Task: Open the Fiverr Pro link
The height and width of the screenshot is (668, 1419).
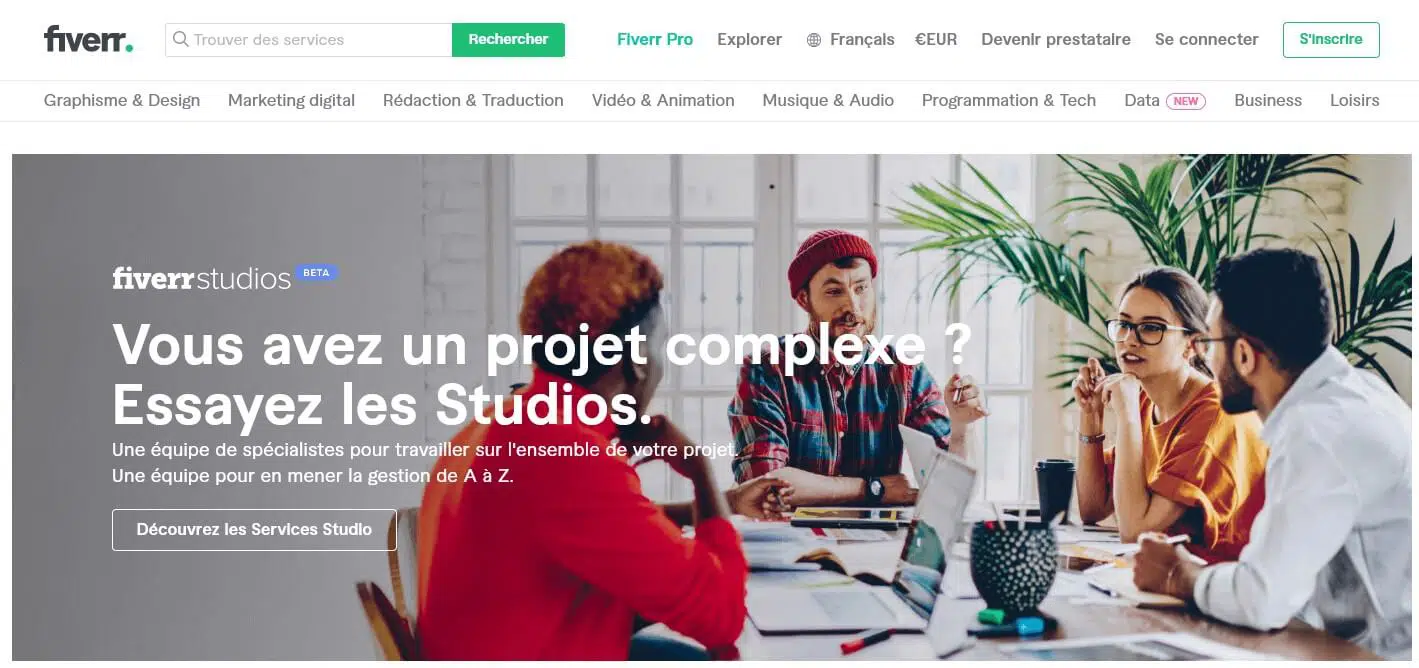Action: 655,40
